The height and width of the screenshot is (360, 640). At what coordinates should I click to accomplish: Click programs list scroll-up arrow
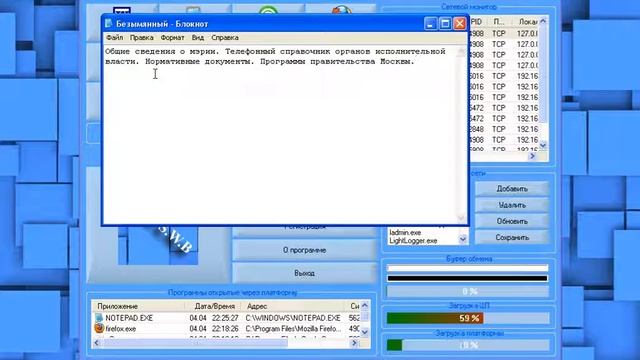click(365, 305)
